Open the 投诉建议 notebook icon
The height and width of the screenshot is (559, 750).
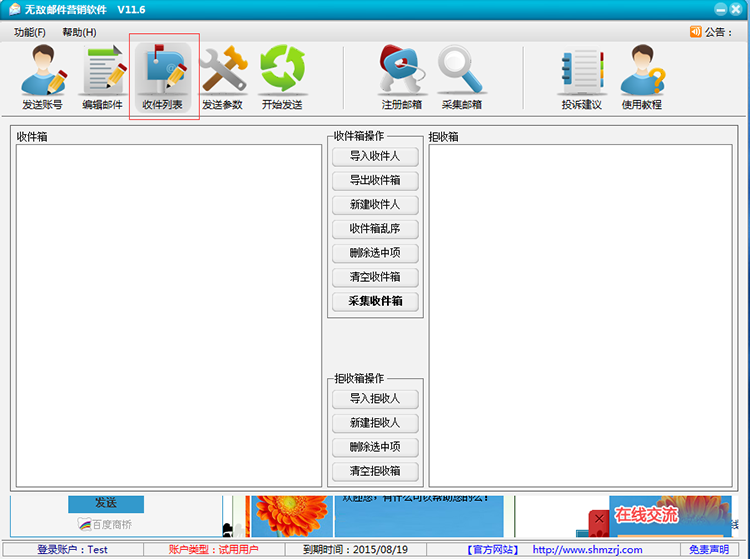pos(582,77)
